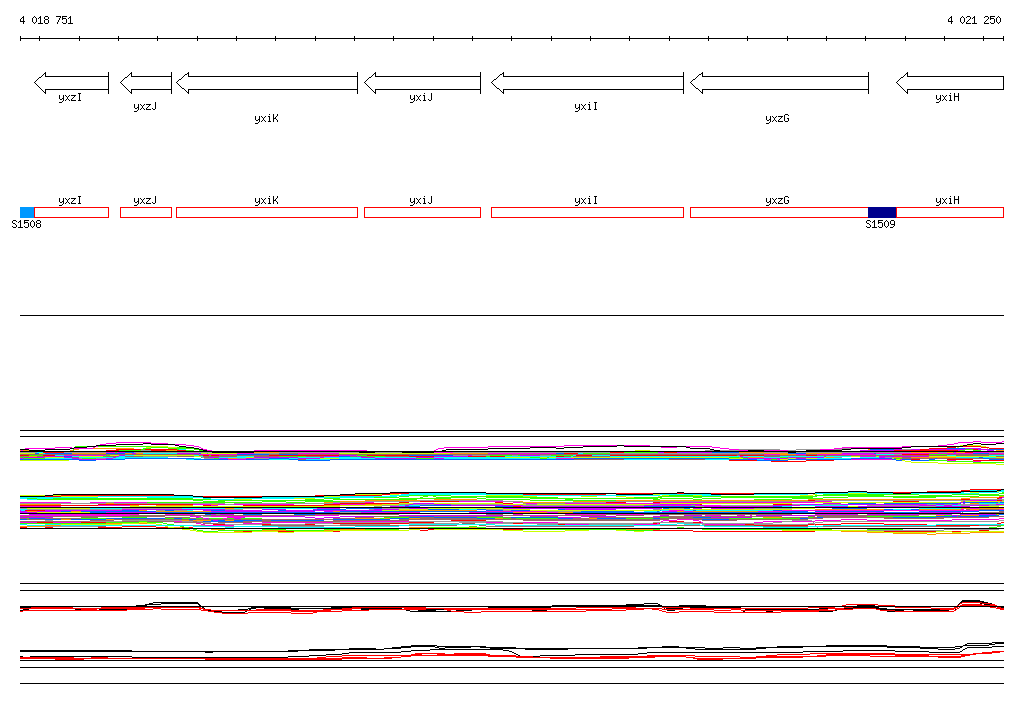
Task: Click the yxiI label under gene arrow
Action: click(x=586, y=106)
